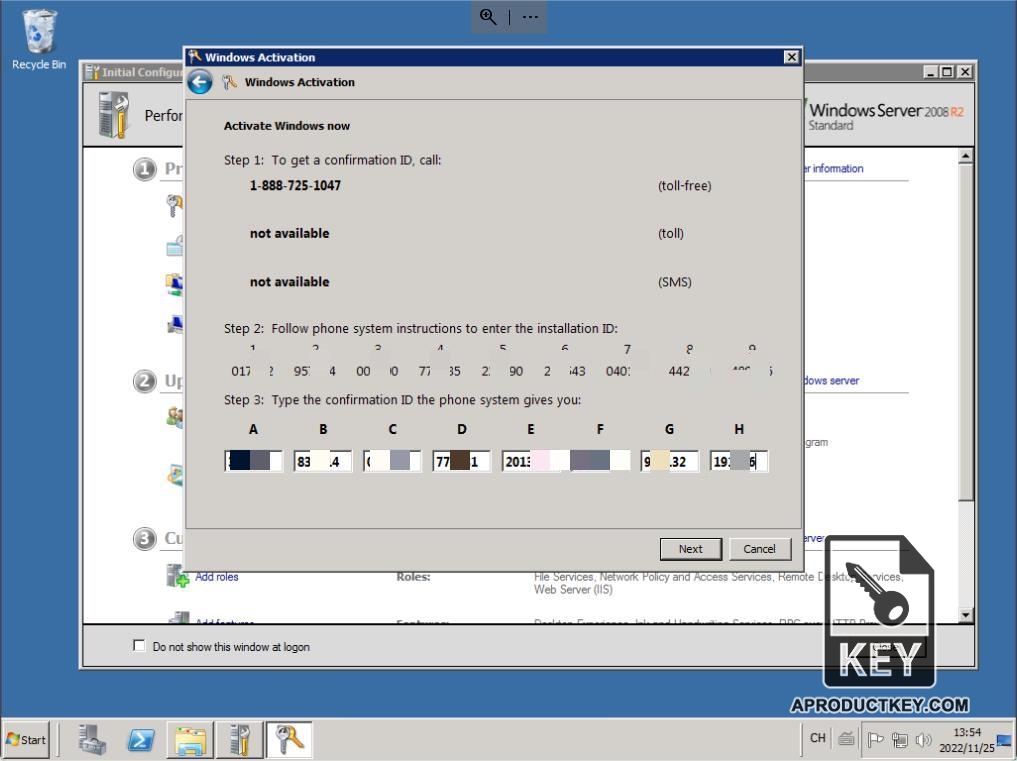1017x761 pixels.
Task: Focus confirmation ID field C
Action: coord(392,461)
